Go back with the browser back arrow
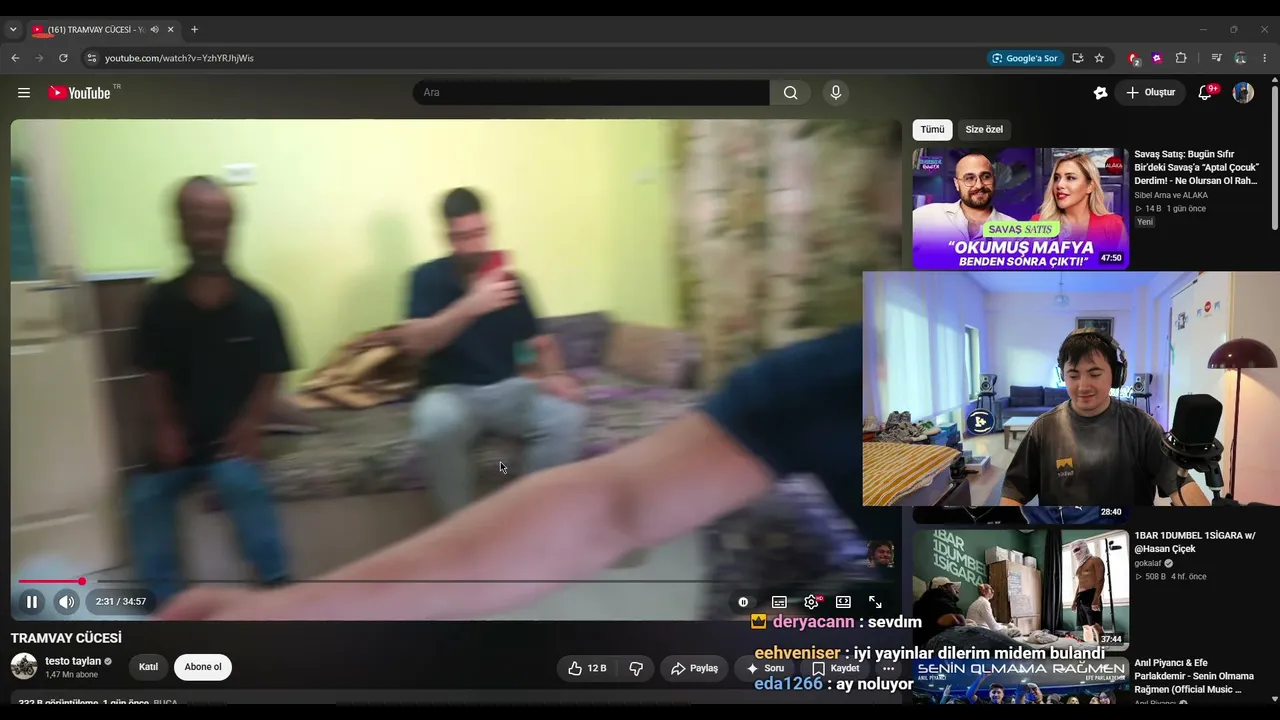The width and height of the screenshot is (1280, 720). (x=15, y=58)
